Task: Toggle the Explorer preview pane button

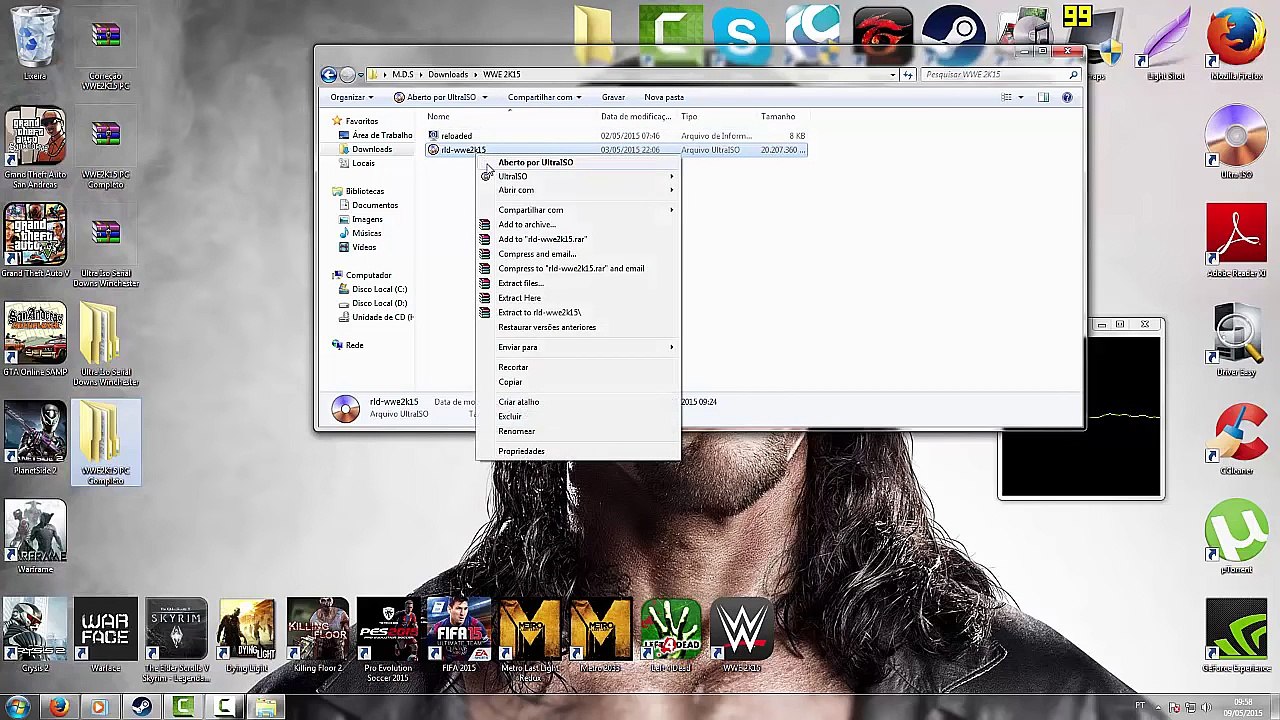Action: point(1043,97)
